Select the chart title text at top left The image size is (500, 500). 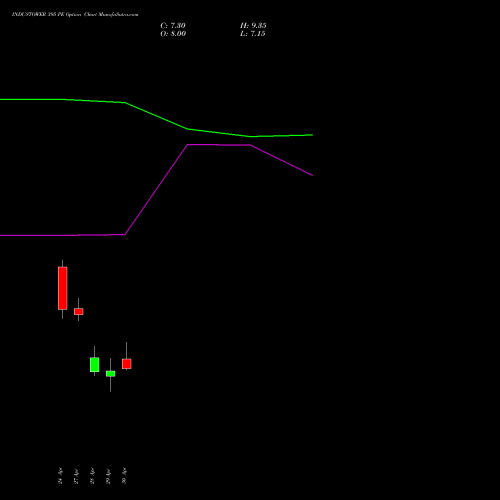[75, 14]
